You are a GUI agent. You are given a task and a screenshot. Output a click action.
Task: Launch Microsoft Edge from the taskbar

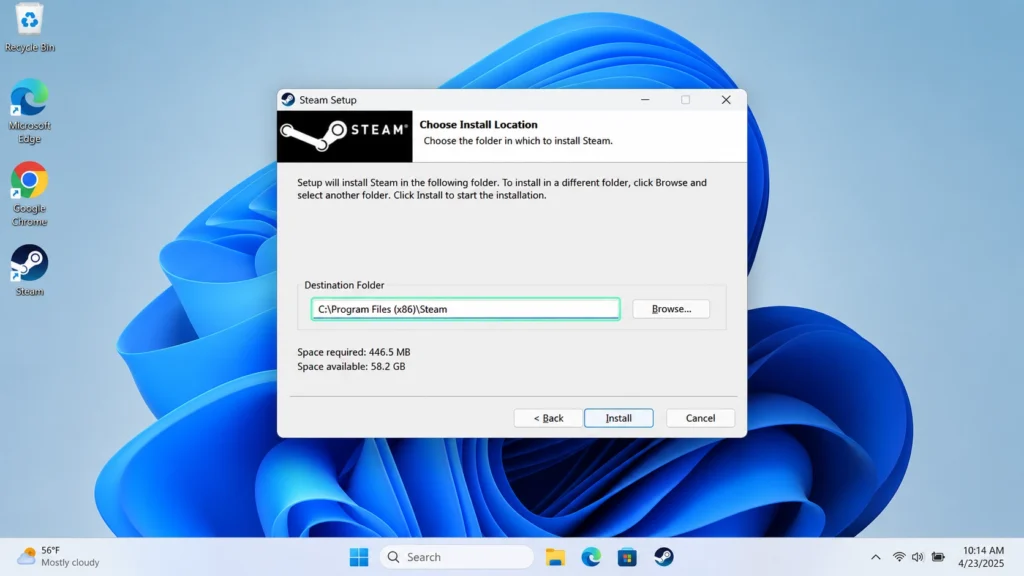click(x=591, y=557)
